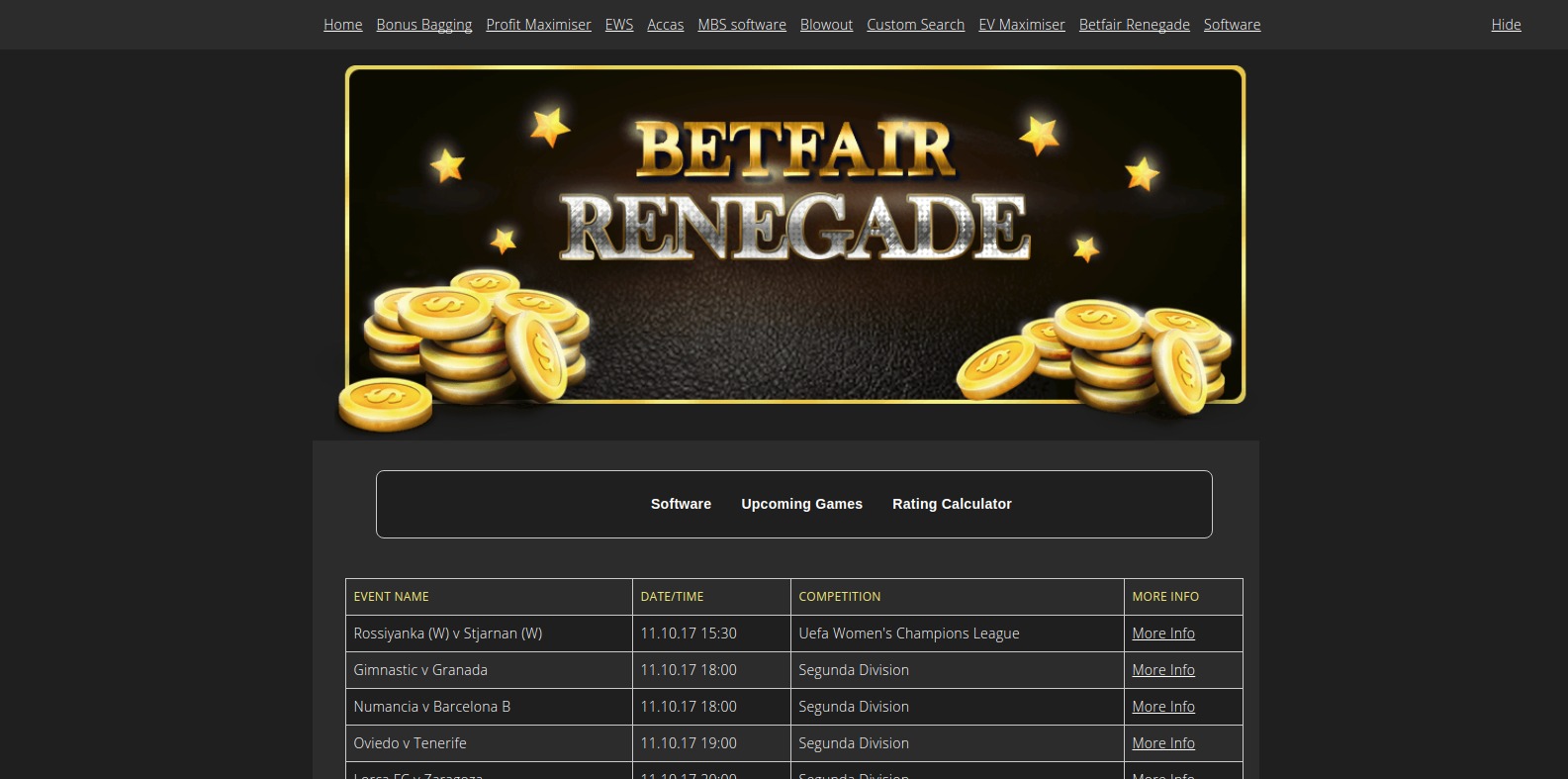The width and height of the screenshot is (1568, 779).
Task: Open the Home link in top navigation
Action: pos(342,25)
